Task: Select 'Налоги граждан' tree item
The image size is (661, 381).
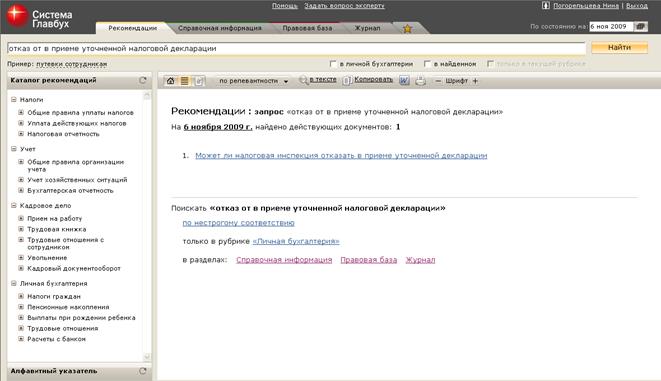Action: (54, 297)
